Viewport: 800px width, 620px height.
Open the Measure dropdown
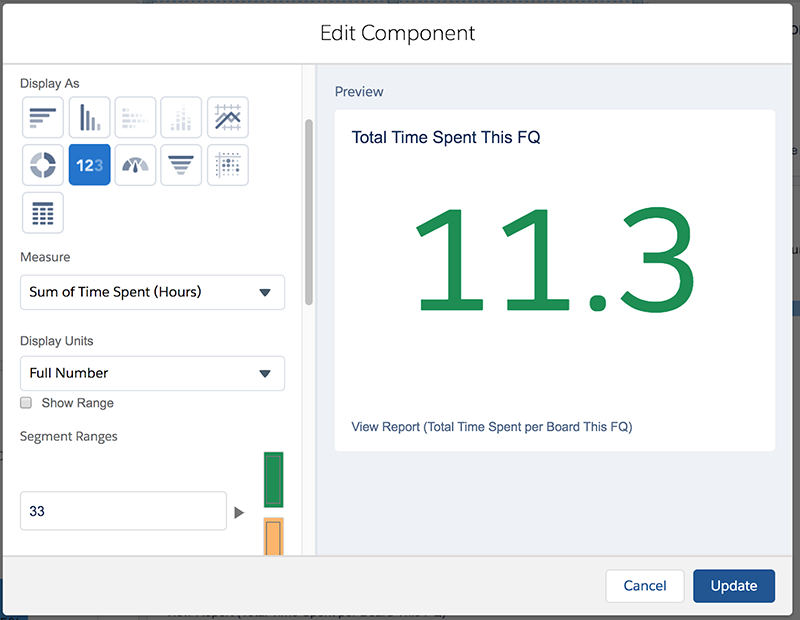coord(152,292)
